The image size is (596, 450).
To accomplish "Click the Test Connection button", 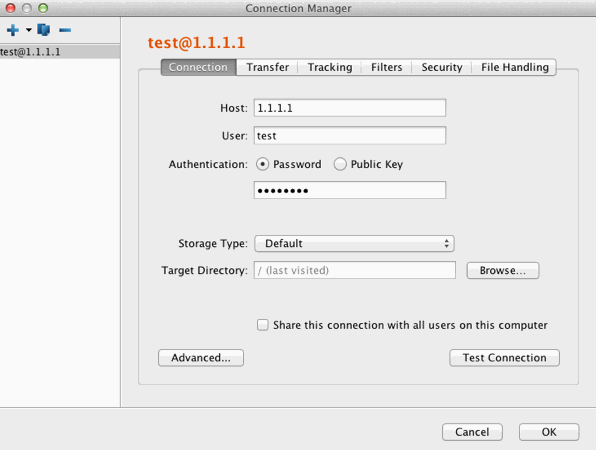I will [x=504, y=358].
